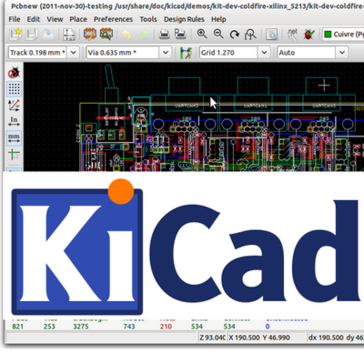The height and width of the screenshot is (364, 364).
Task: Toggle polar coordinates display
Action: (14, 105)
